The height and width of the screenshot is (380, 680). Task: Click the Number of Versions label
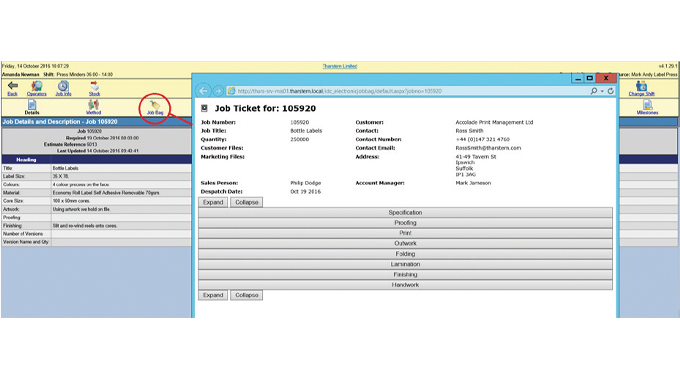[23, 234]
